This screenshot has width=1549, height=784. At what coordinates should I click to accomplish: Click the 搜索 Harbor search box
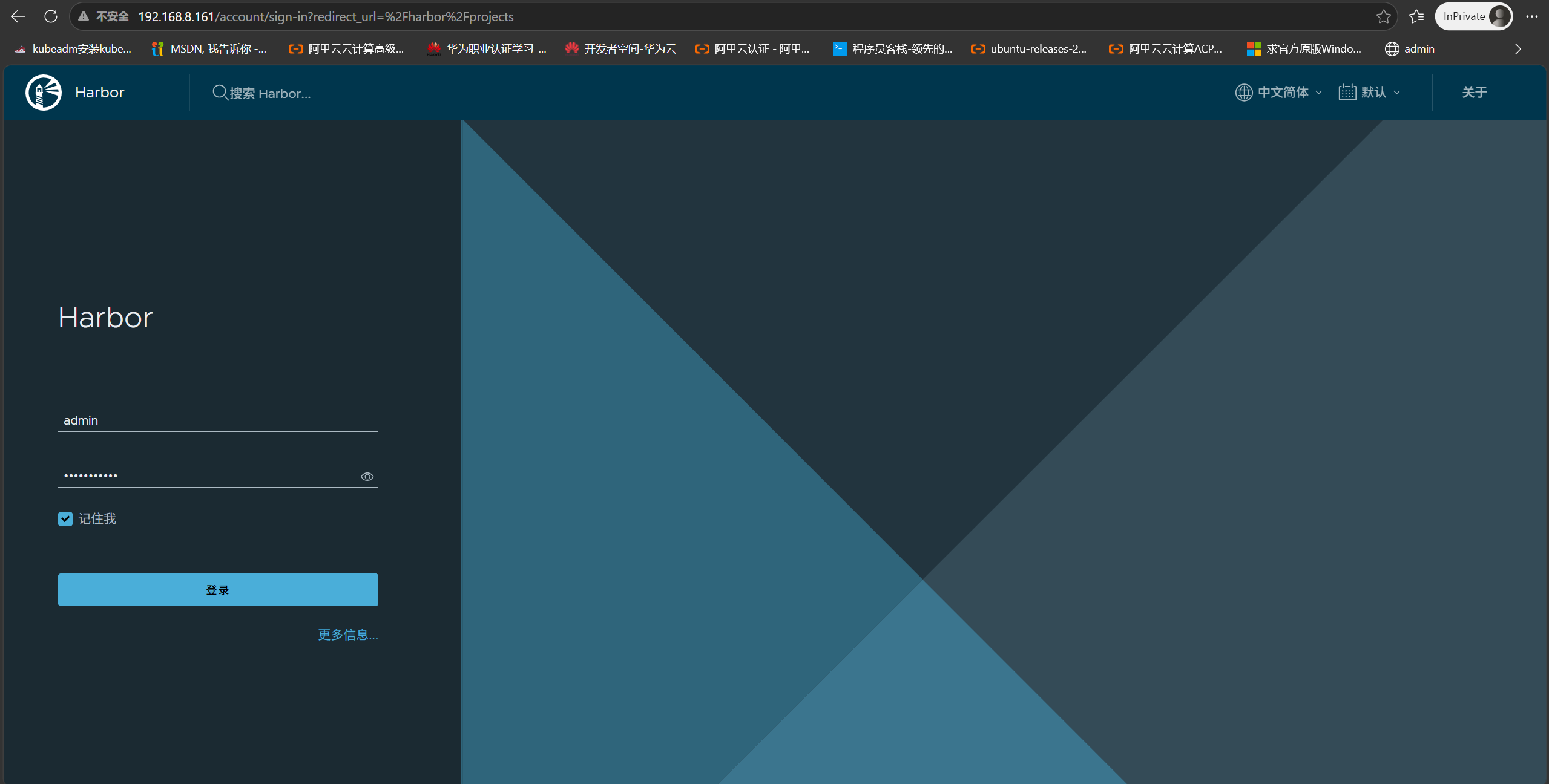point(270,93)
